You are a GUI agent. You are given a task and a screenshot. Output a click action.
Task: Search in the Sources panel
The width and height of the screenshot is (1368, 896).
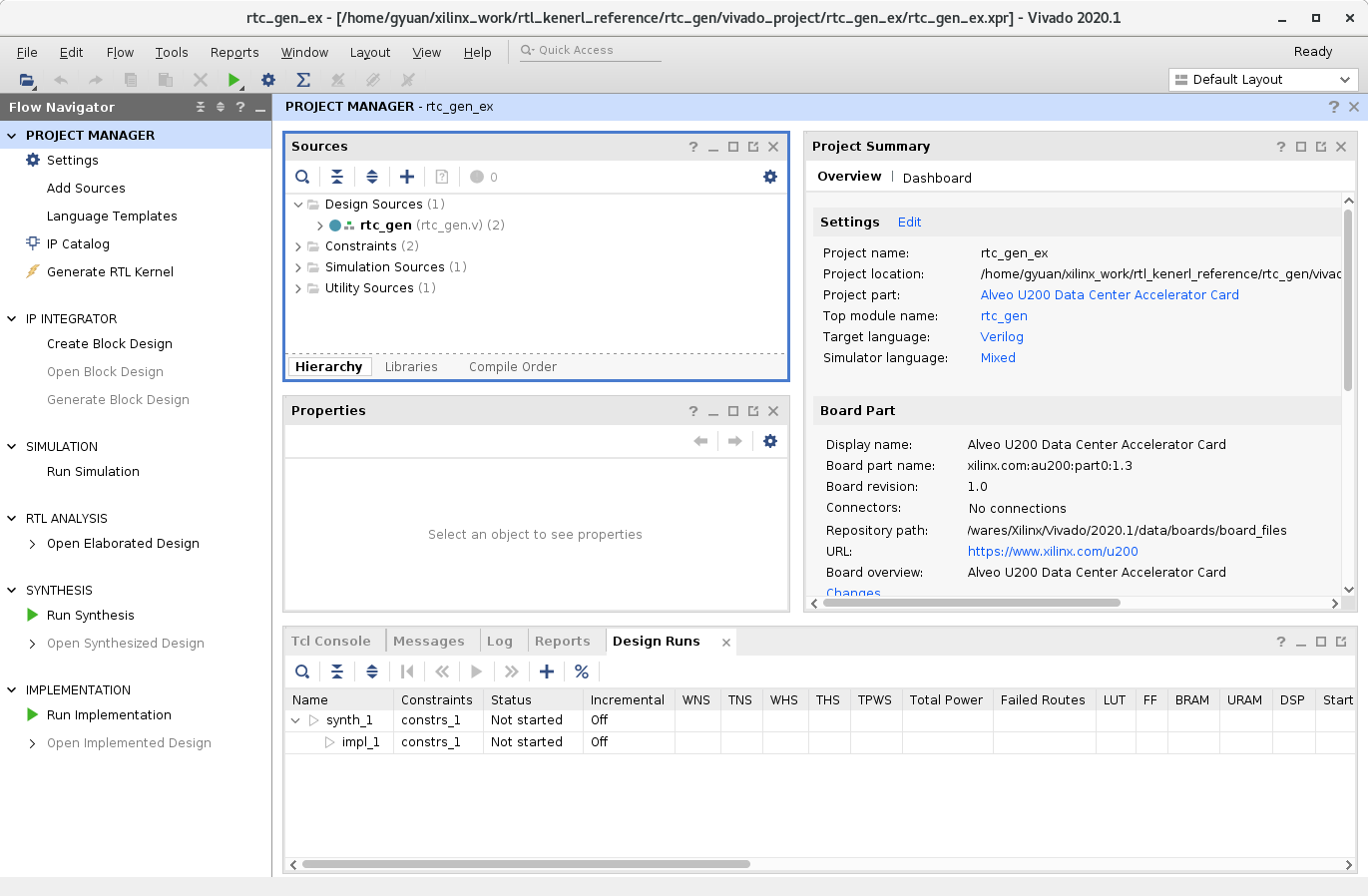[x=302, y=177]
